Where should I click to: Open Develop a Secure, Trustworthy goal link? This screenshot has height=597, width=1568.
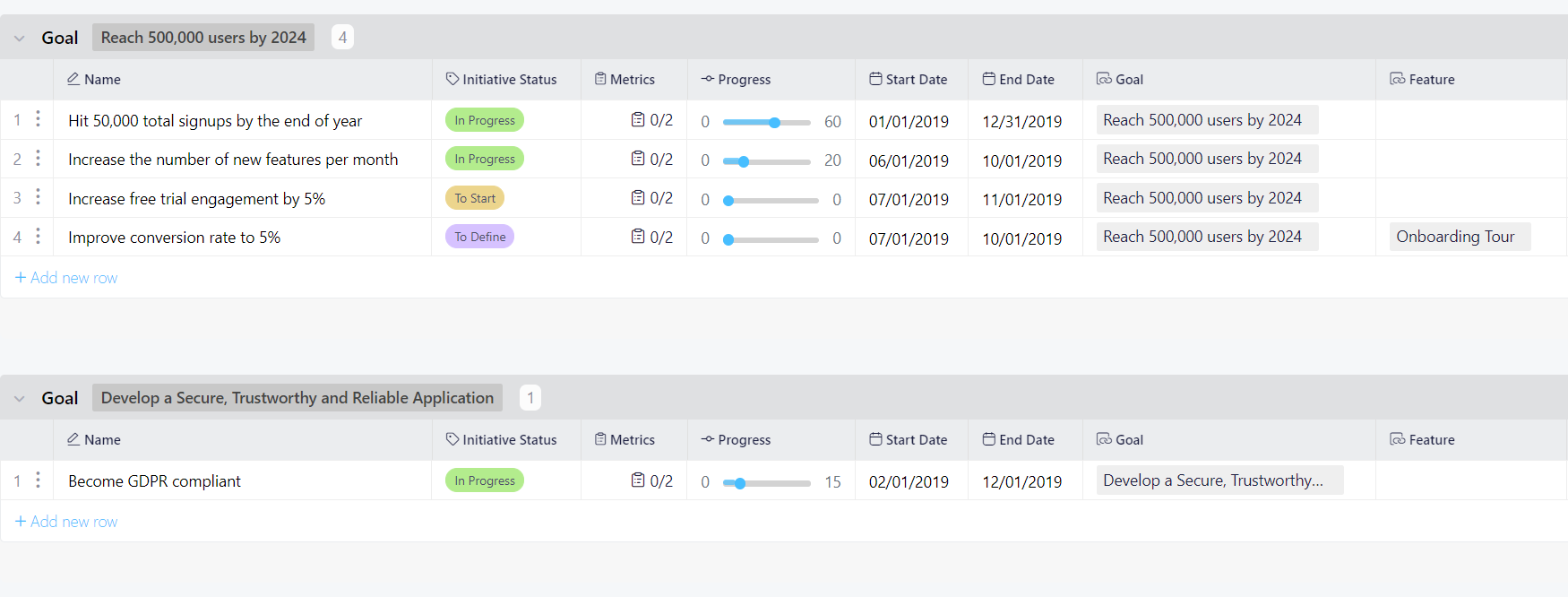1219,480
